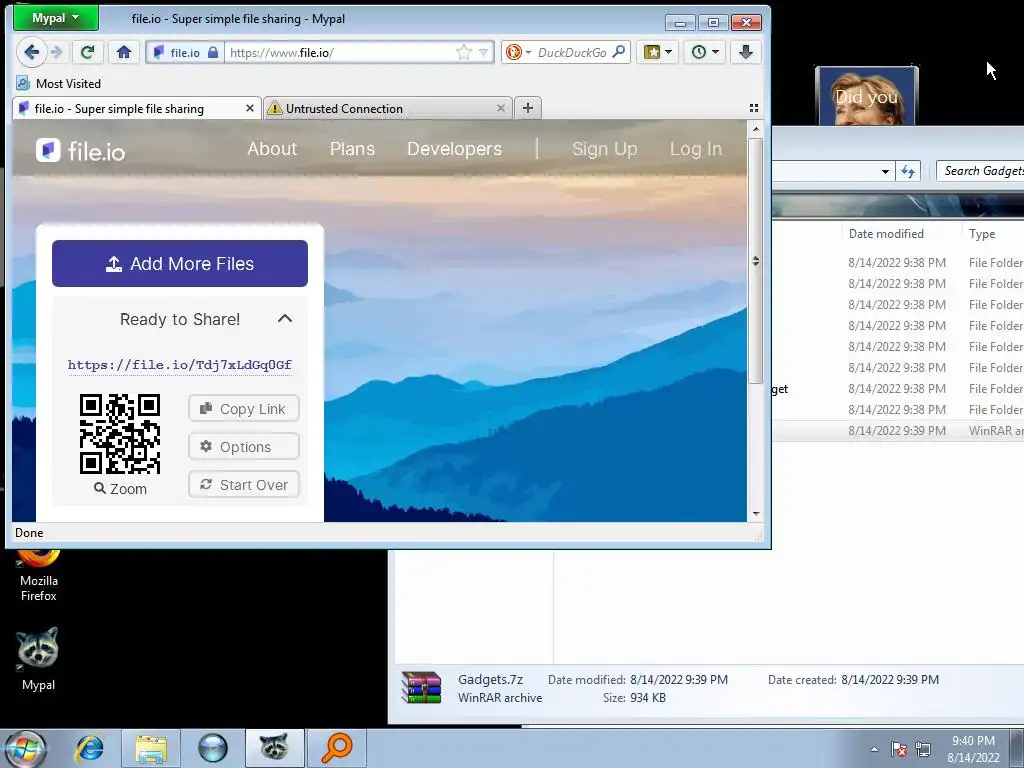
Task: Switch to the Untrusted Connection tab
Action: pos(388,108)
